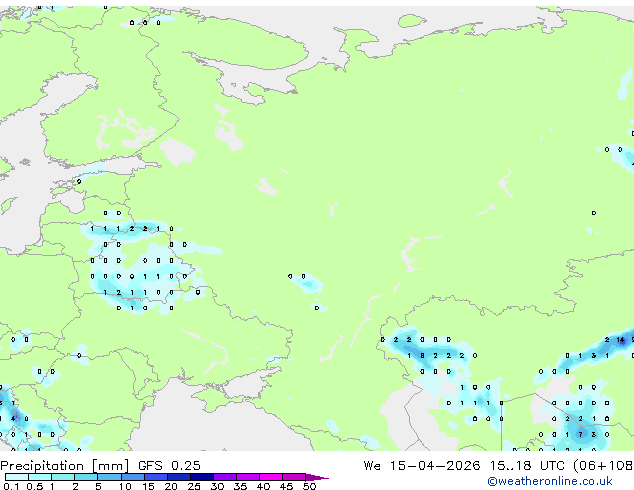Click the '8' precipitation value on map
The image size is (634, 490).
422,356
